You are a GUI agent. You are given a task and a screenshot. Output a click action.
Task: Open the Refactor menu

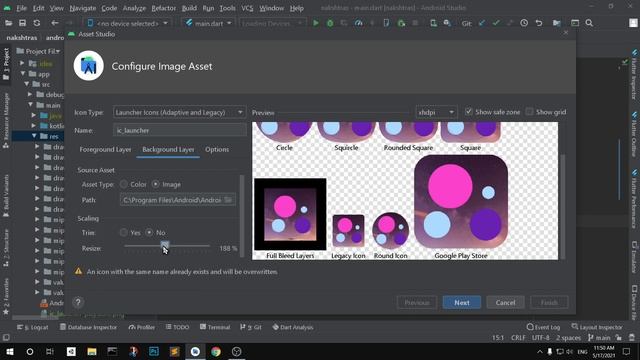163,8
